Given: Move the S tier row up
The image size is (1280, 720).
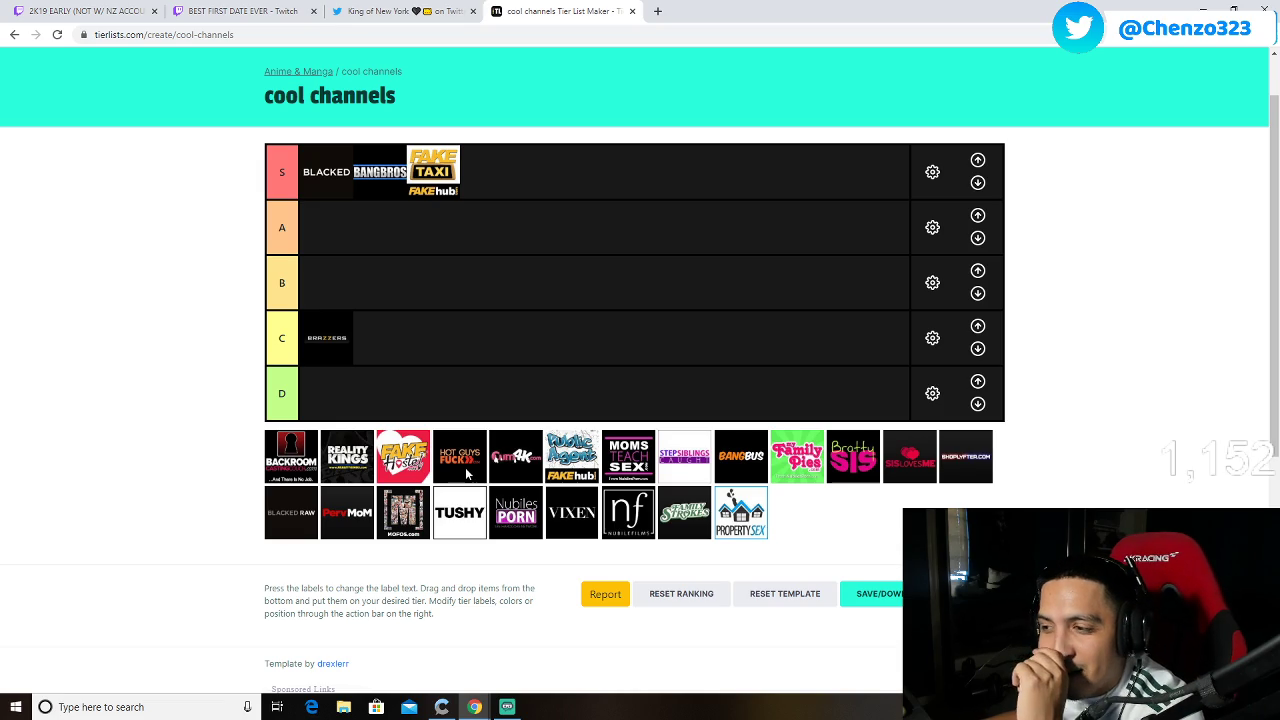Looking at the screenshot, I should pos(978,160).
